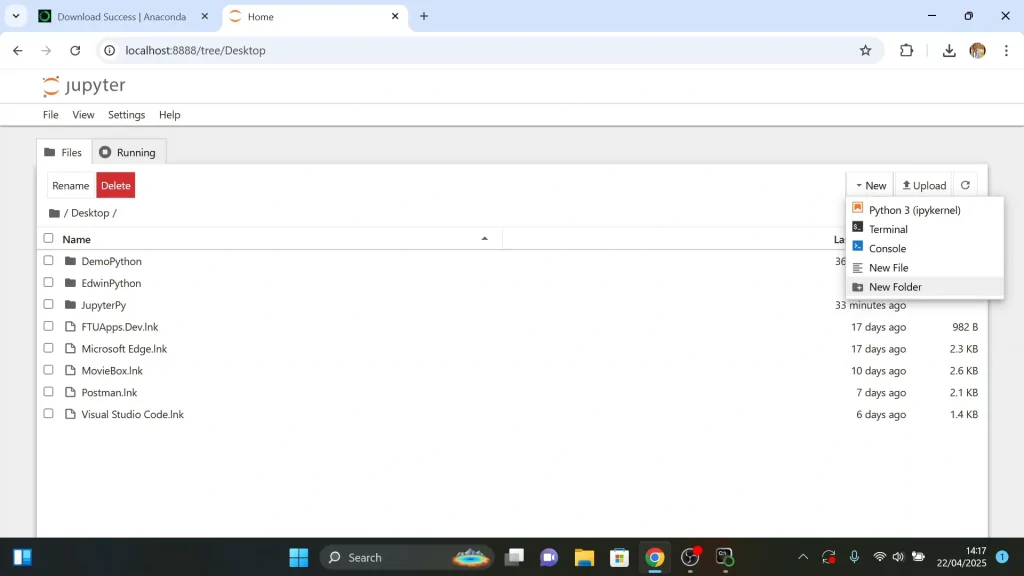
Task: Click the JupyterPy folder icon
Action: pos(71,304)
